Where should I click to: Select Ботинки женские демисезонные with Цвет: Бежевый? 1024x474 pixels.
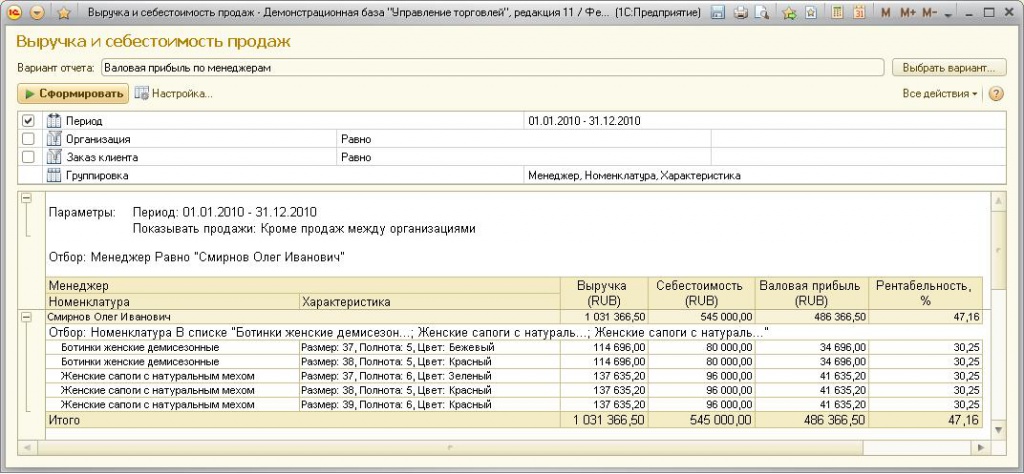tap(172, 347)
